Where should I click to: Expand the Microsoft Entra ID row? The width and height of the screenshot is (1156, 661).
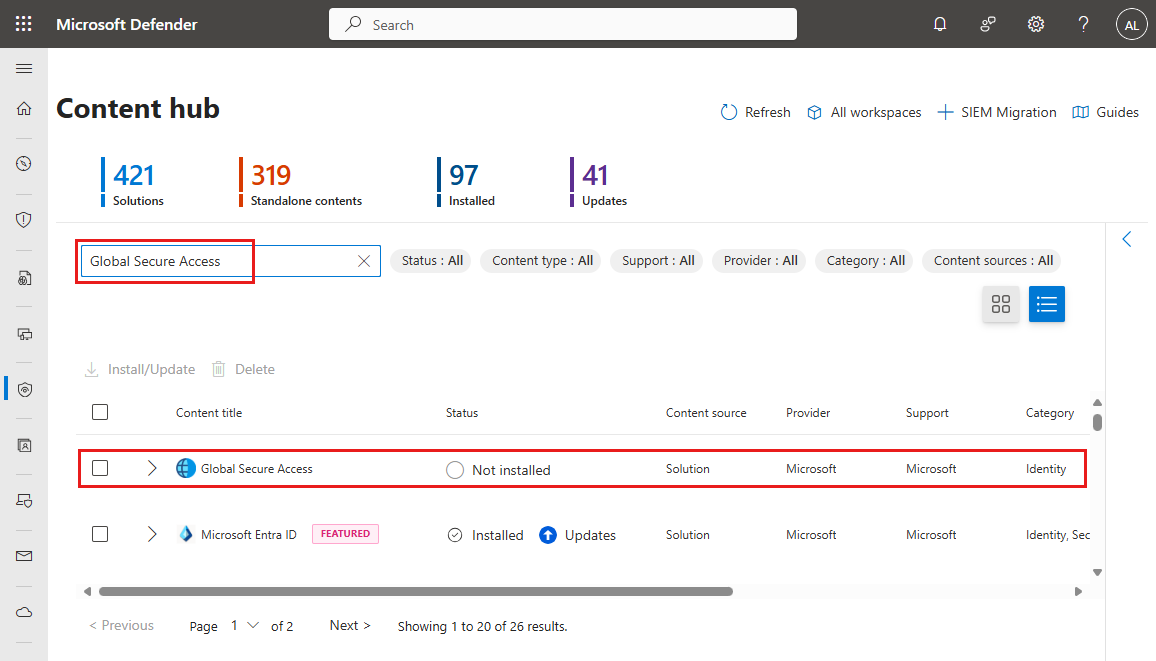(152, 534)
